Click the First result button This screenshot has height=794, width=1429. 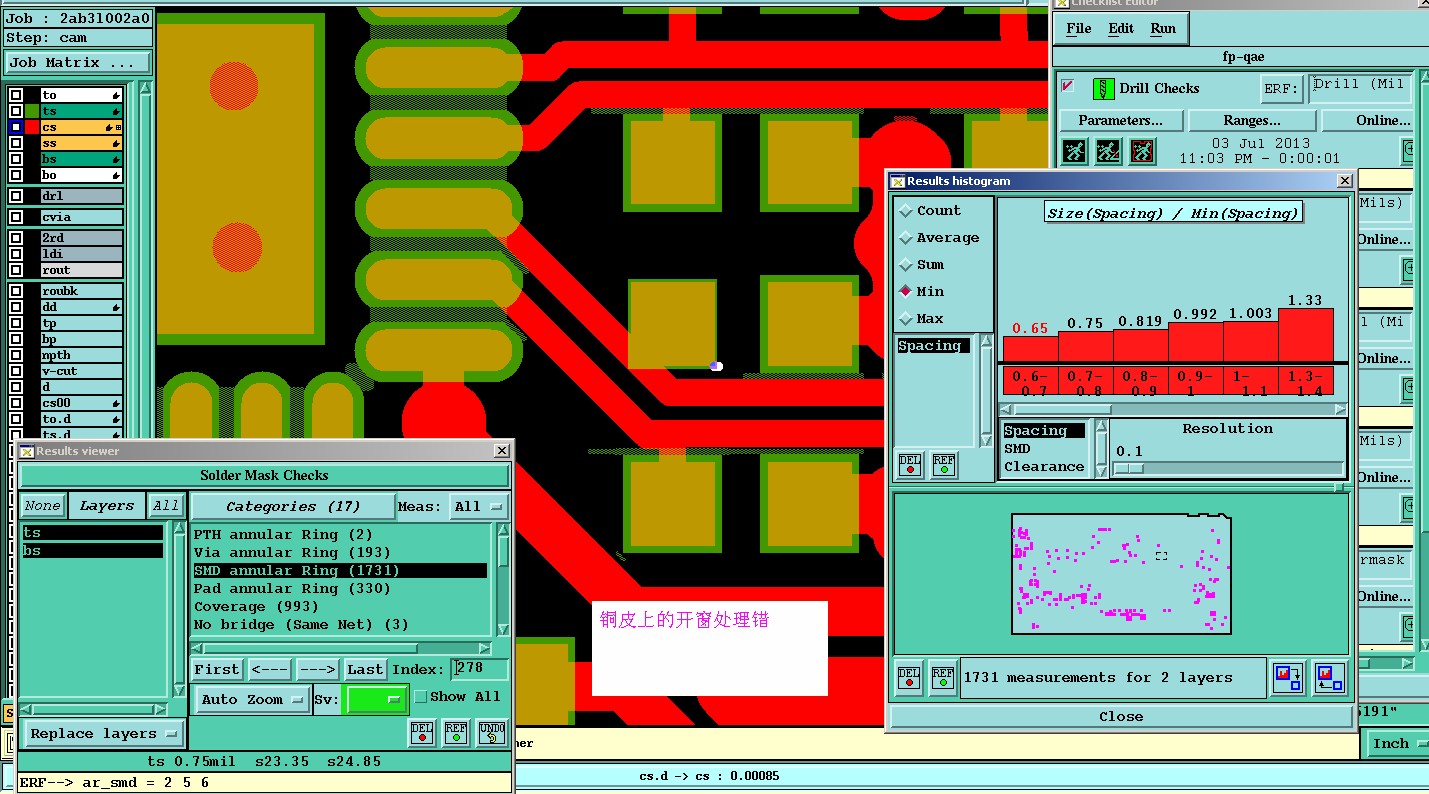click(217, 669)
